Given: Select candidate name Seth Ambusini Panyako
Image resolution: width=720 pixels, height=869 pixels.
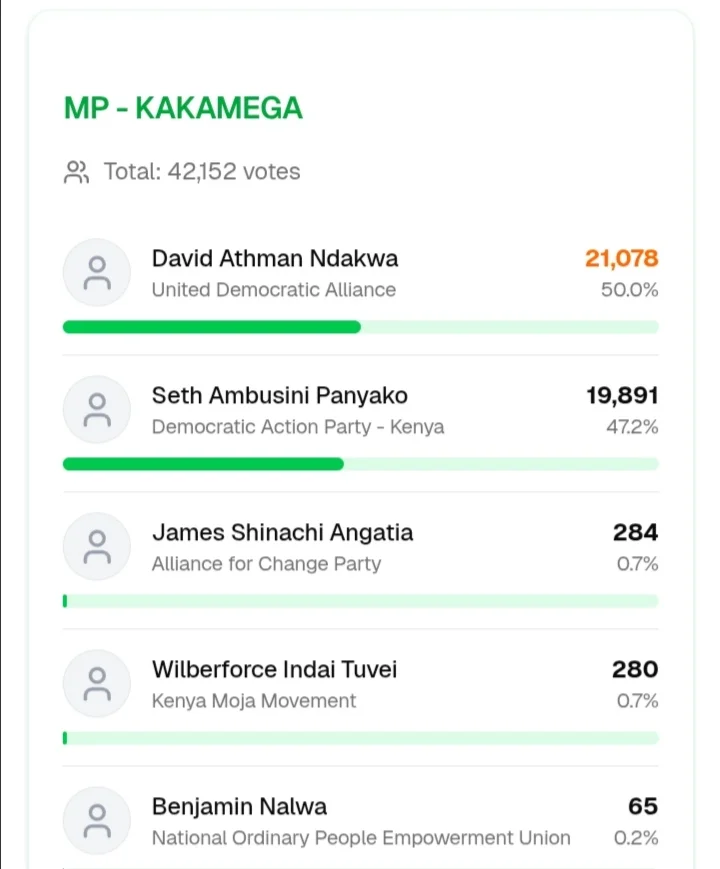Looking at the screenshot, I should click(x=280, y=396).
